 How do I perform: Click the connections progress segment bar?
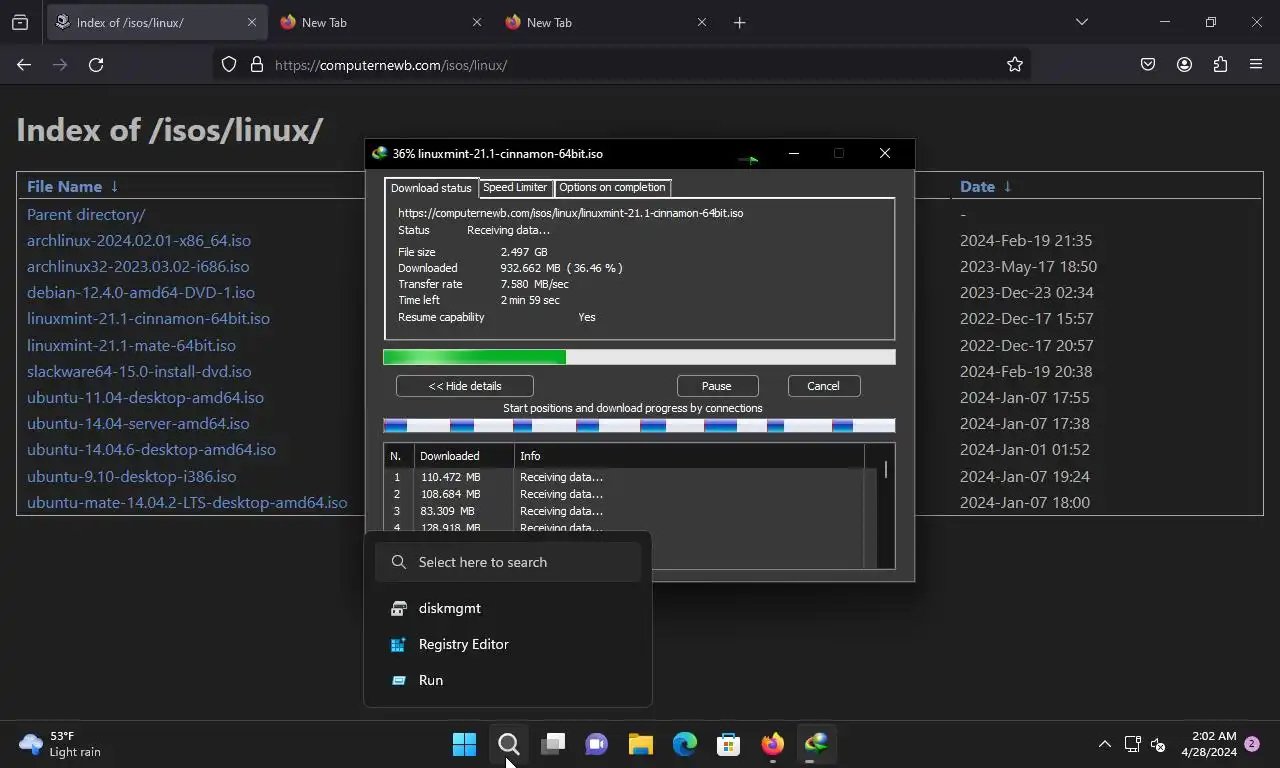(x=639, y=426)
